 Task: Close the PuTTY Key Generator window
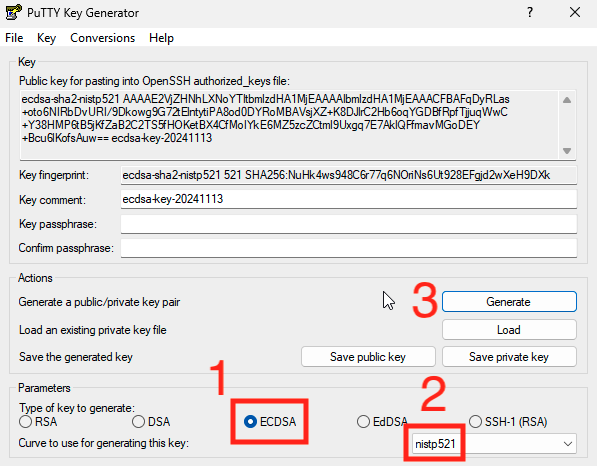[575, 13]
